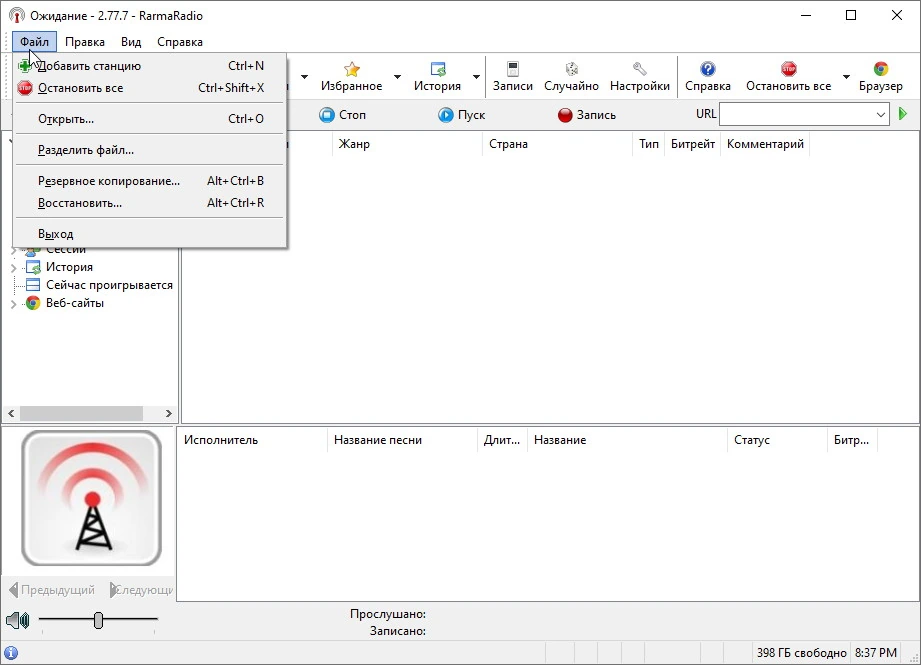Viewport: 921px width, 665px height.
Task: Pick a random station with Случайно dice icon
Action: click(x=572, y=69)
